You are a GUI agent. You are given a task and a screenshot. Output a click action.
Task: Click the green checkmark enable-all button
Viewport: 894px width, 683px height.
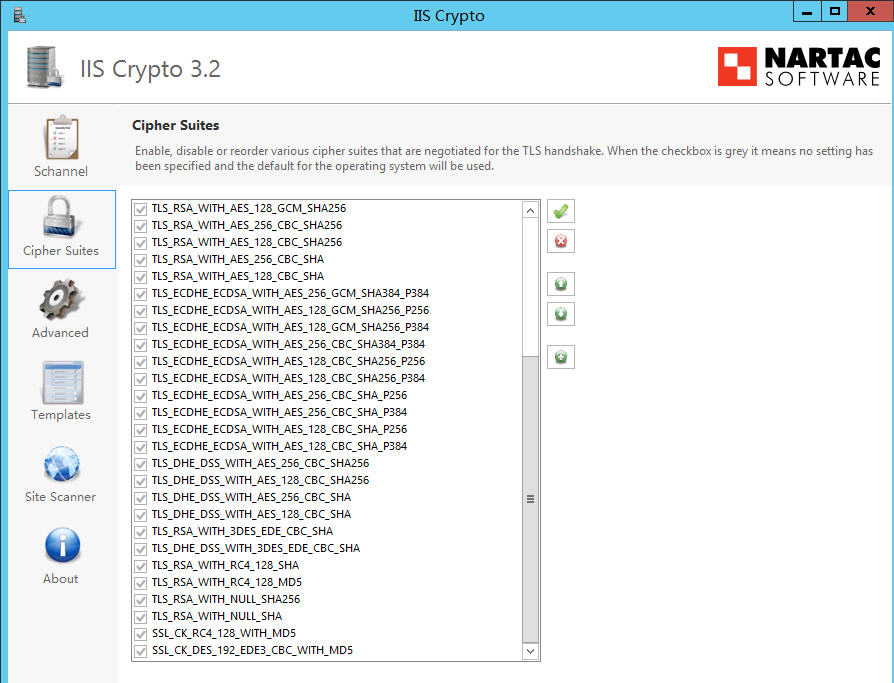[561, 211]
